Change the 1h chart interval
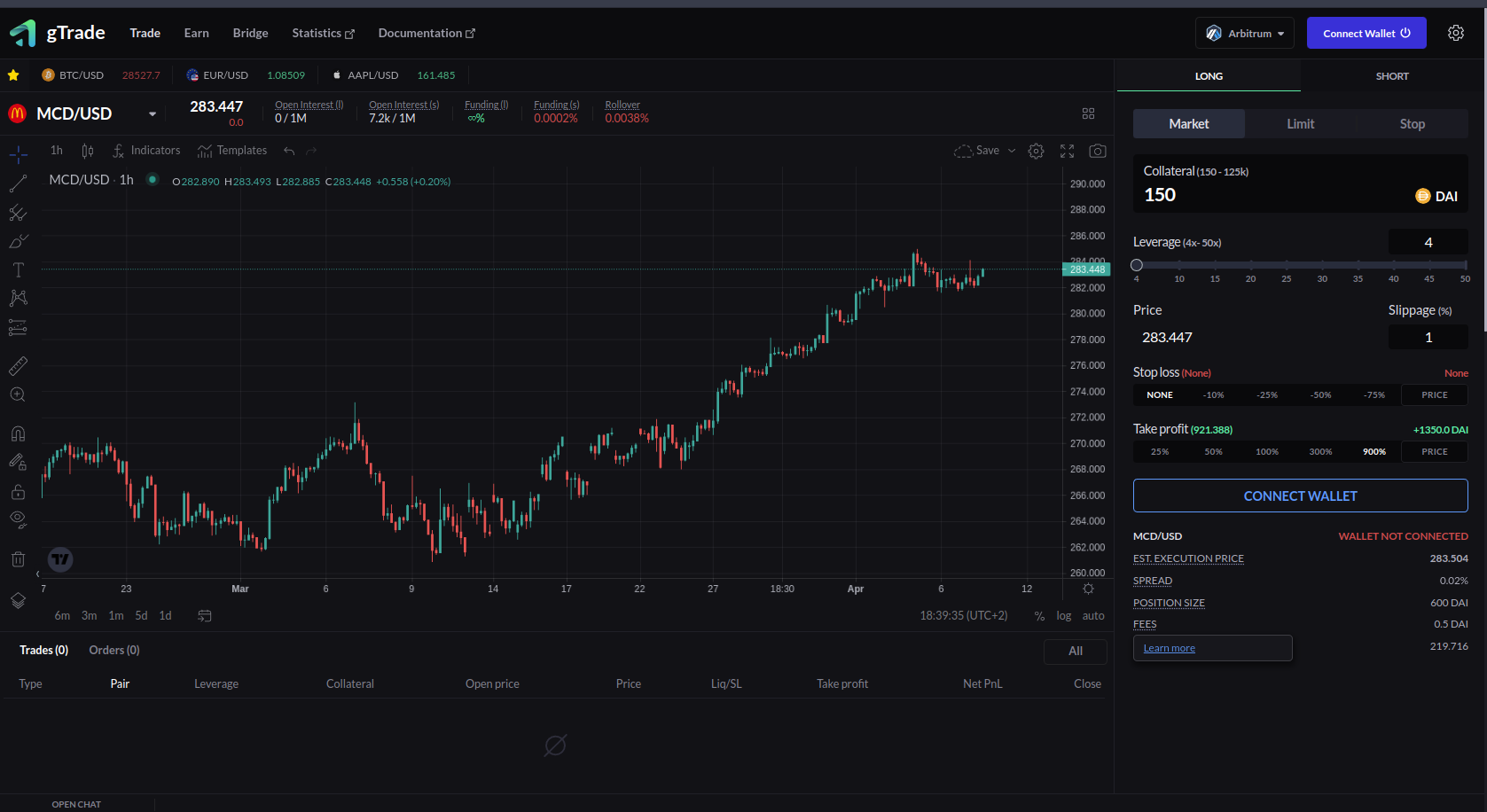The width and height of the screenshot is (1487, 812). pos(57,151)
